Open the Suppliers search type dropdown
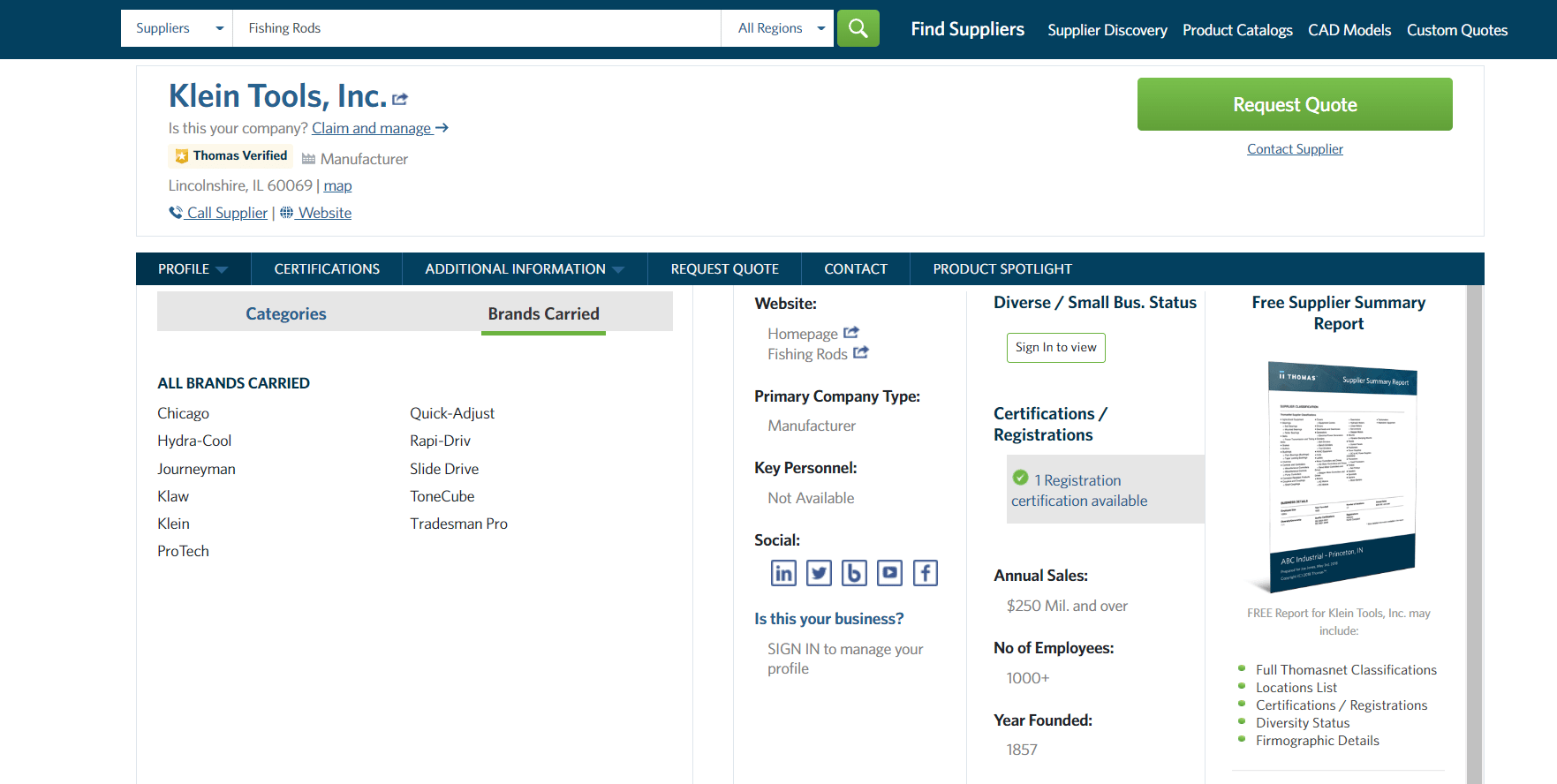This screenshot has height=784, width=1557. (x=177, y=28)
